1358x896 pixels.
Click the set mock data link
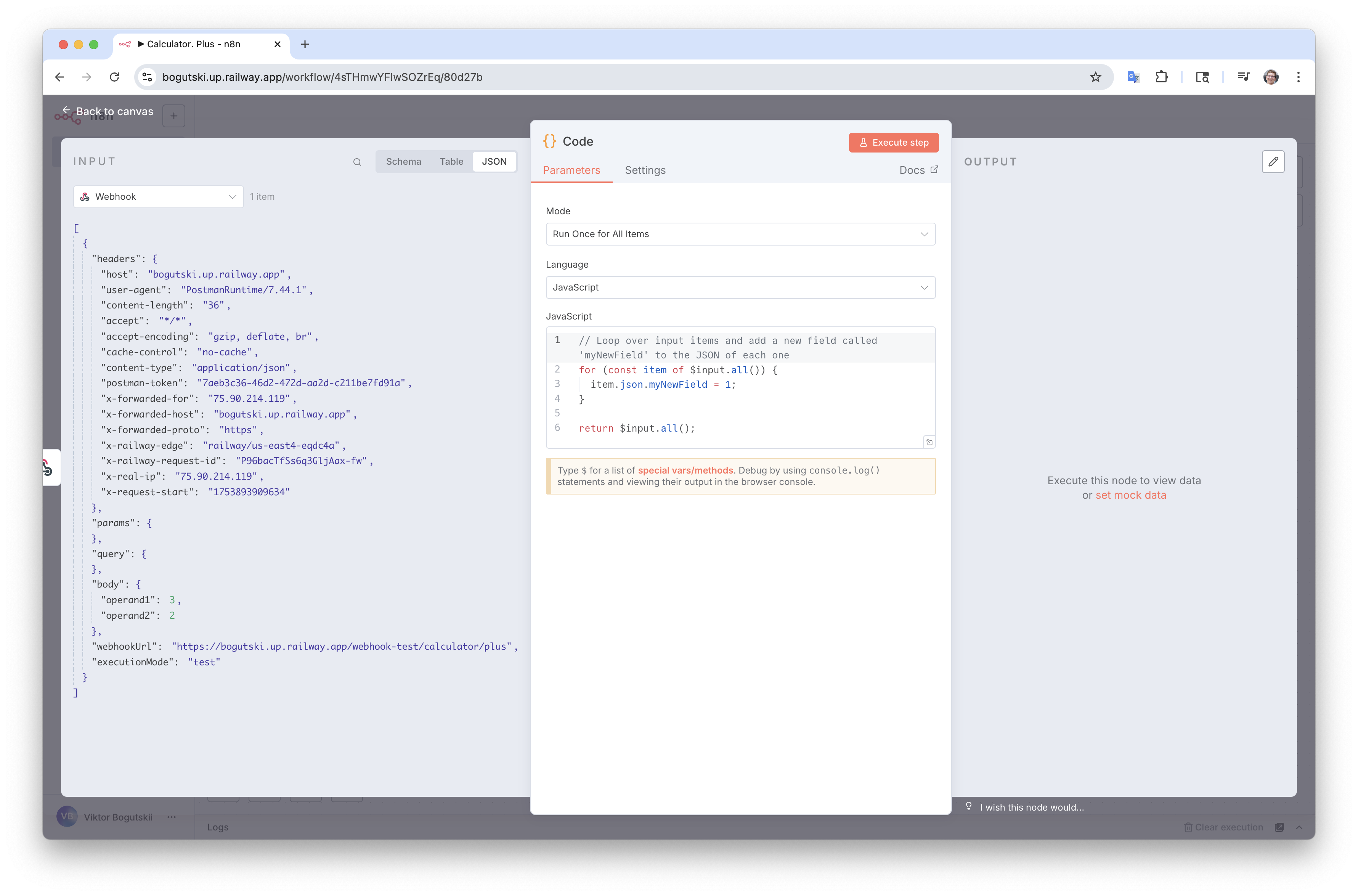point(1130,495)
